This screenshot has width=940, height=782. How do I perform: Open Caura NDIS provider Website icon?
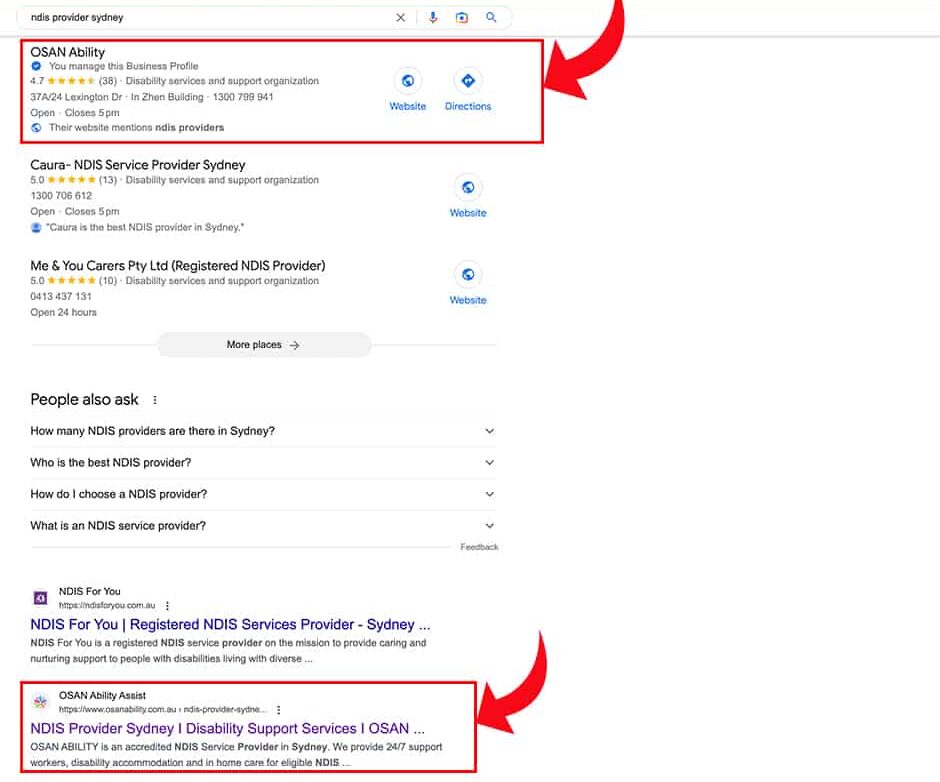pos(468,188)
